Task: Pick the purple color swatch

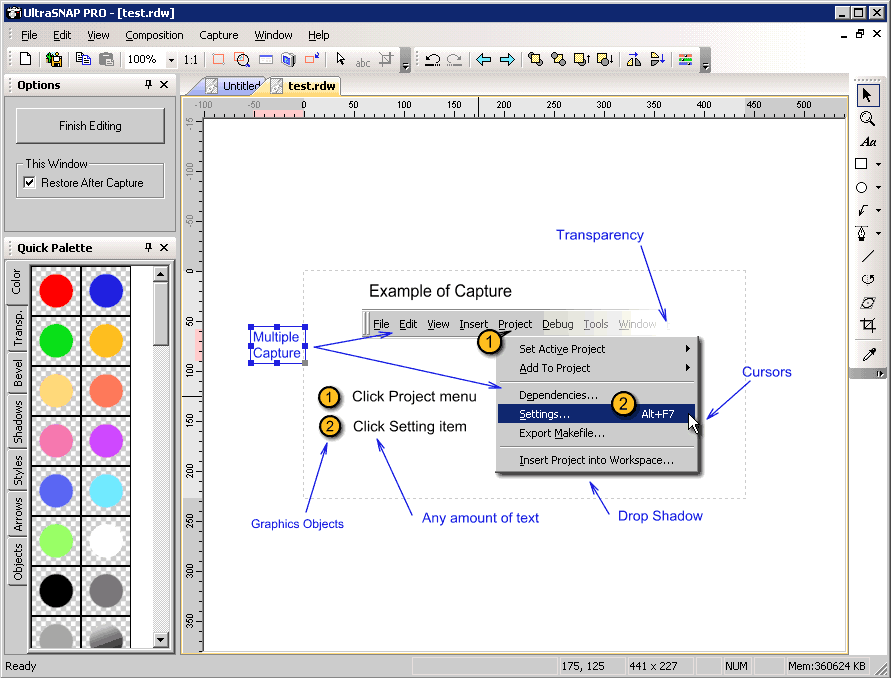Action: point(106,440)
